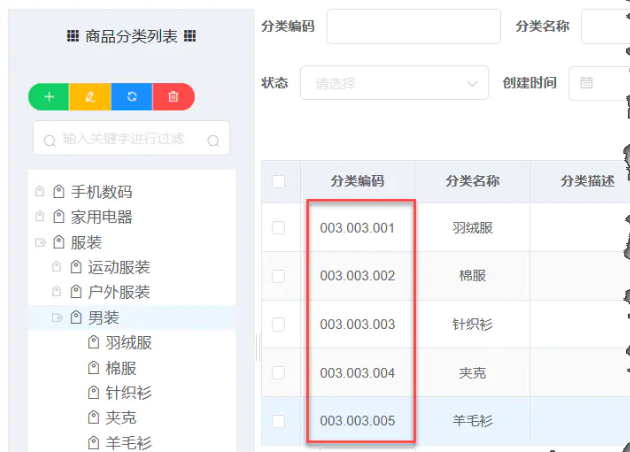The height and width of the screenshot is (452, 630).
Task: Click the tag icon next to 运动服装
Action: (76, 267)
